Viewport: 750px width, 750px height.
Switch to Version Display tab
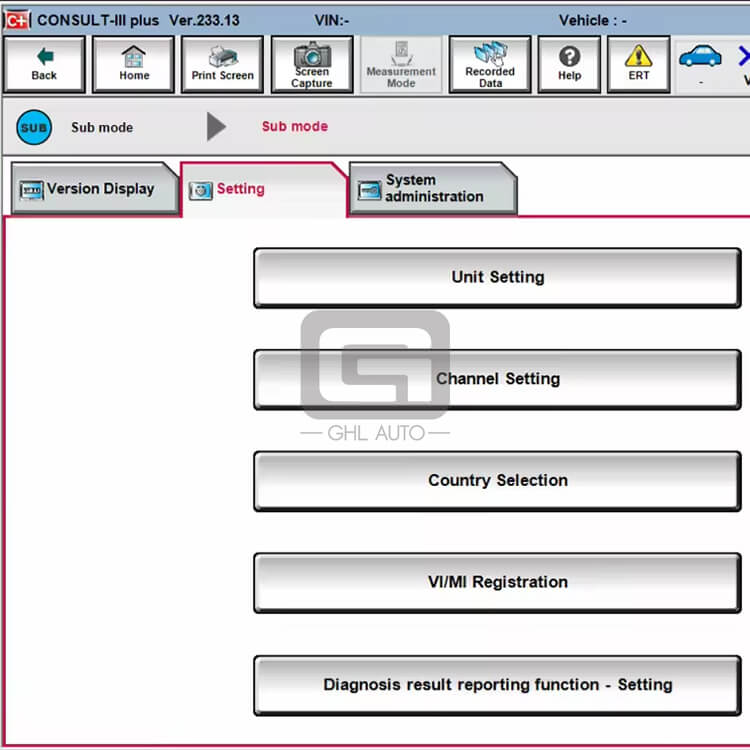click(x=95, y=189)
